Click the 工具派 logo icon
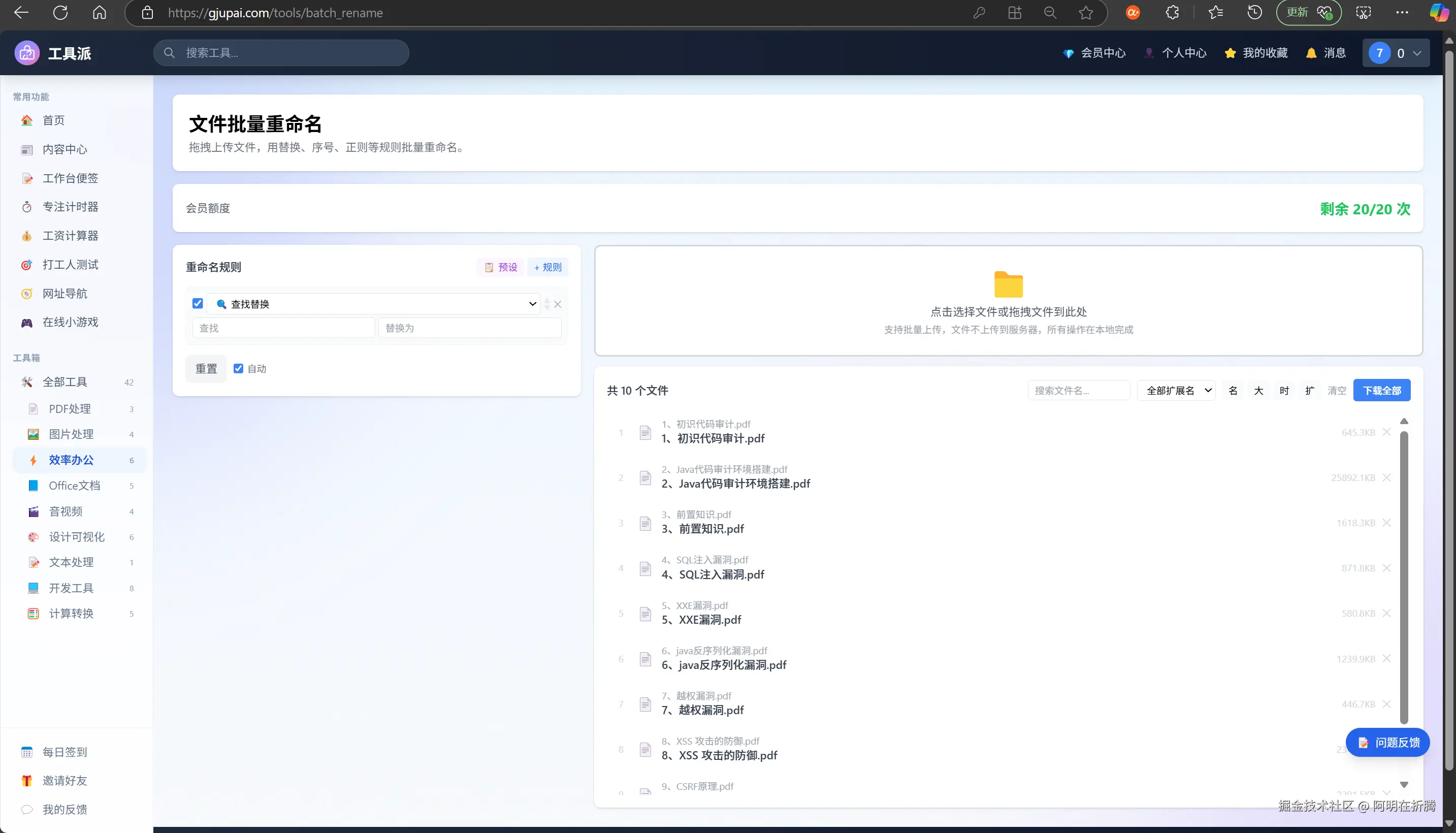Screen dimensions: 1456x833 coord(27,53)
